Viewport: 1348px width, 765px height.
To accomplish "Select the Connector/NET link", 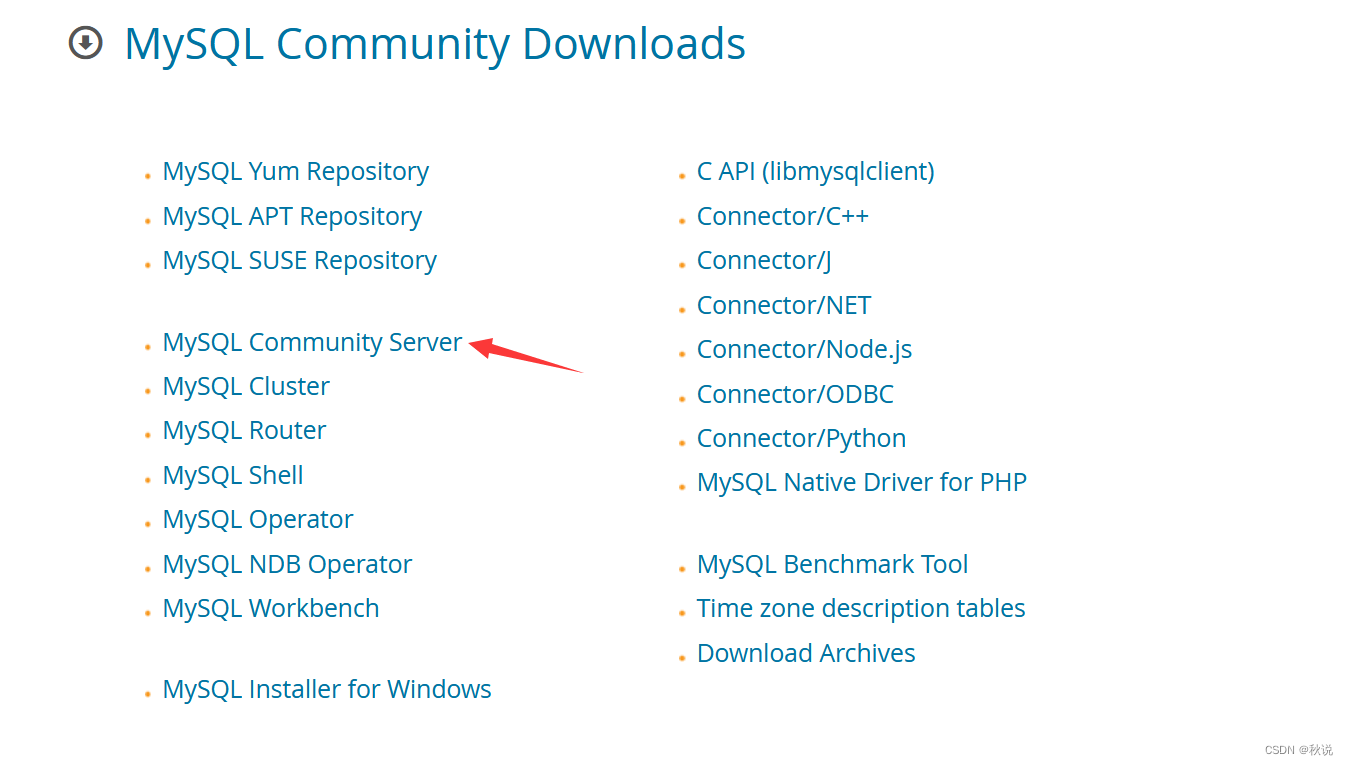I will pos(784,305).
